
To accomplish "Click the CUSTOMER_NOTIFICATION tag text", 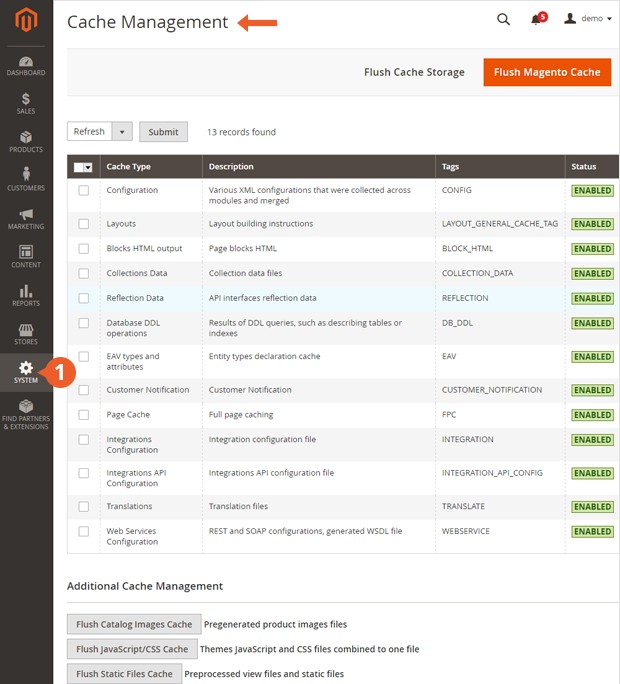I will click(x=492, y=390).
